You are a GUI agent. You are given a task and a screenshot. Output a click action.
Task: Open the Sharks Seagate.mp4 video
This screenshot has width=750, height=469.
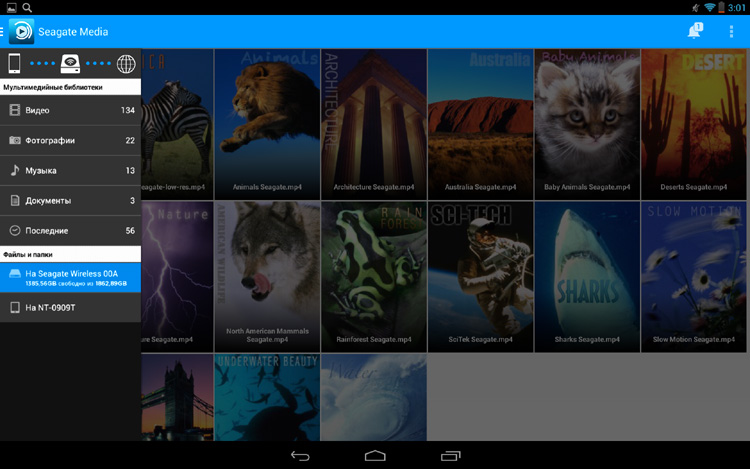click(587, 275)
